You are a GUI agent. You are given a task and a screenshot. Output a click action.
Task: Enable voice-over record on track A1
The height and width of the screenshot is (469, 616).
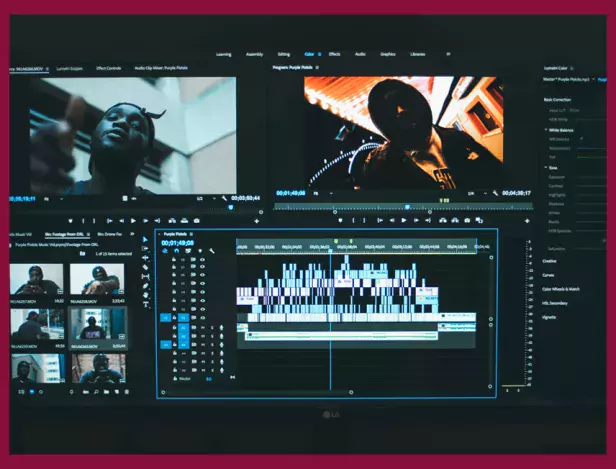pyautogui.click(x=222, y=328)
